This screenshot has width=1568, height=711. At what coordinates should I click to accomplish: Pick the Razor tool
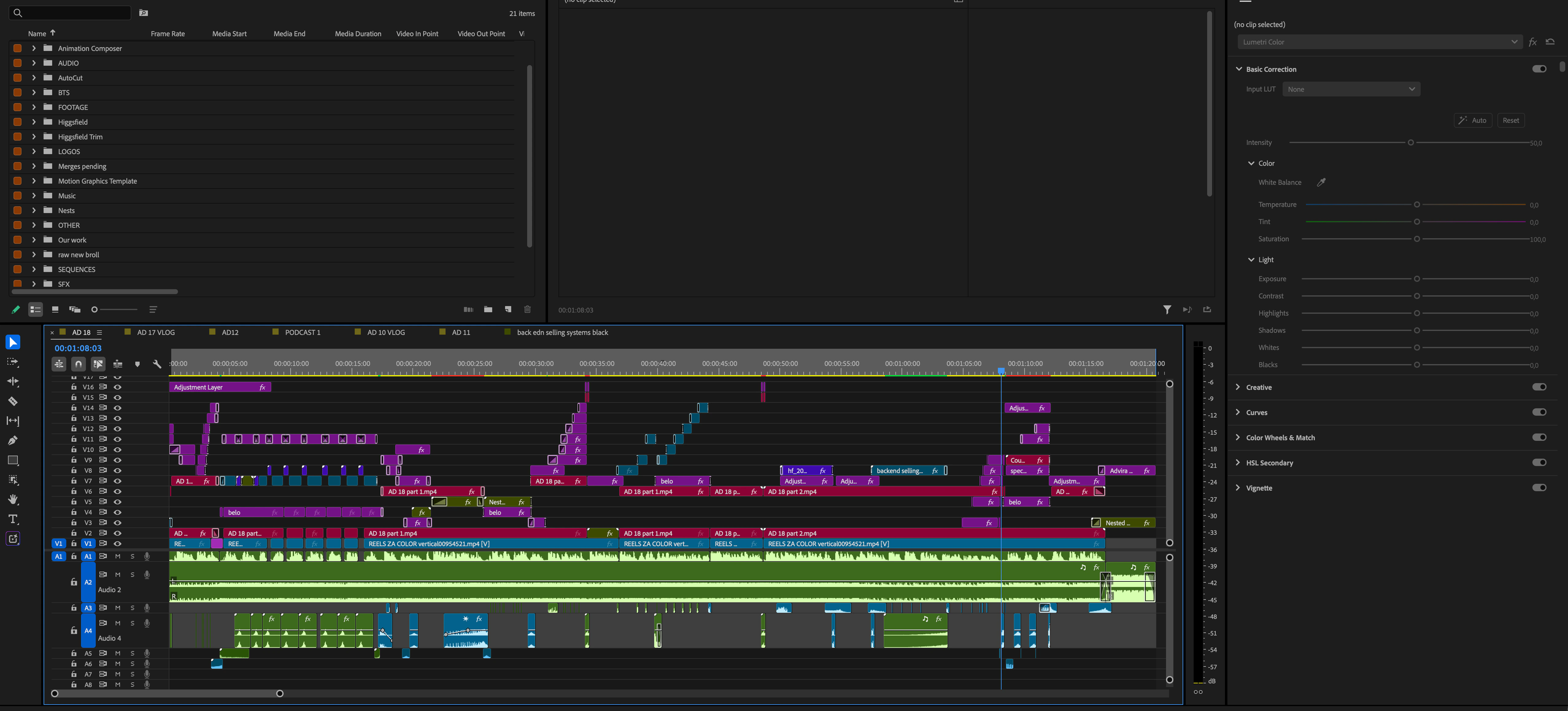pos(13,401)
